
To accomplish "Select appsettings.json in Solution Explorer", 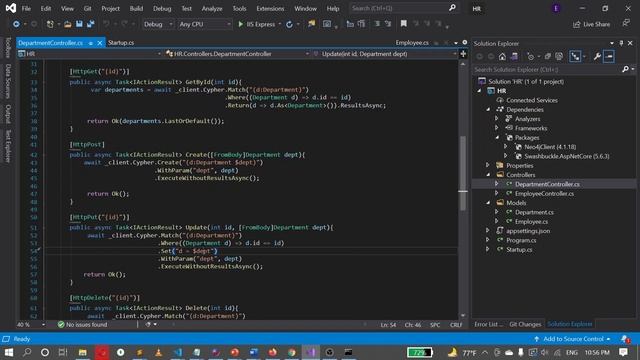I will coord(528,231).
